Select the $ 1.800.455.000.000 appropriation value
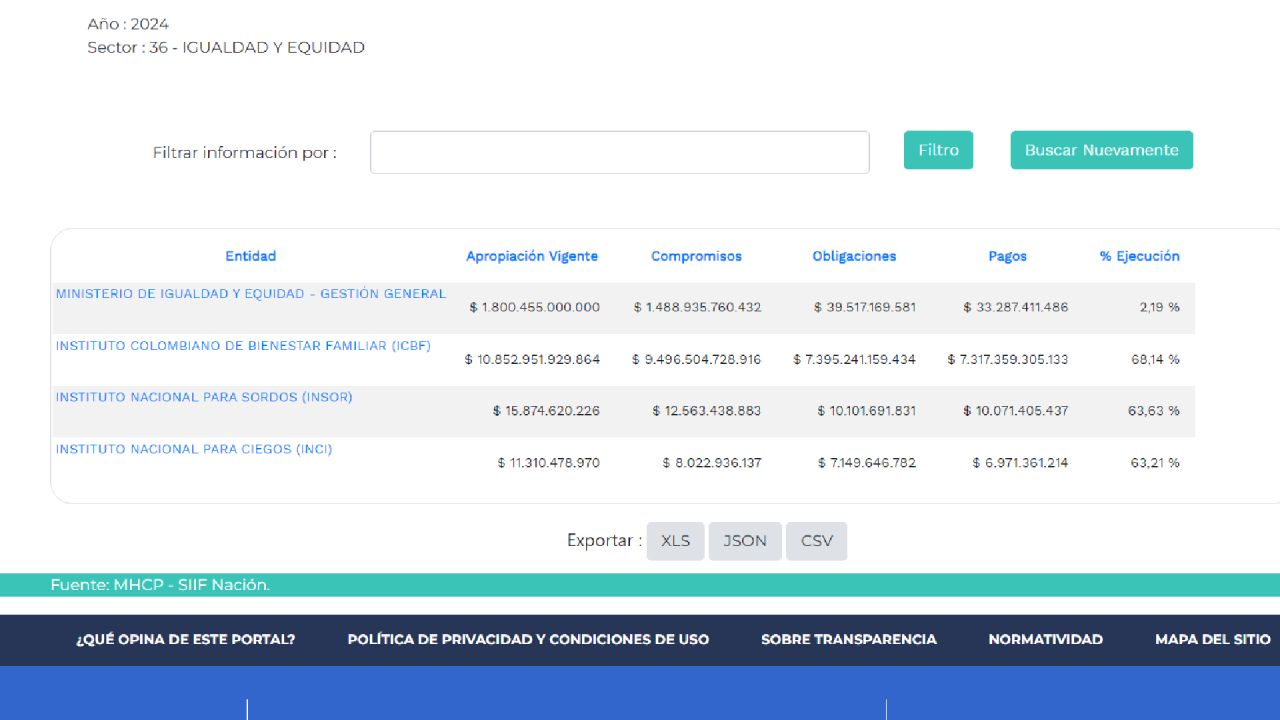This screenshot has height=720, width=1280. [535, 307]
